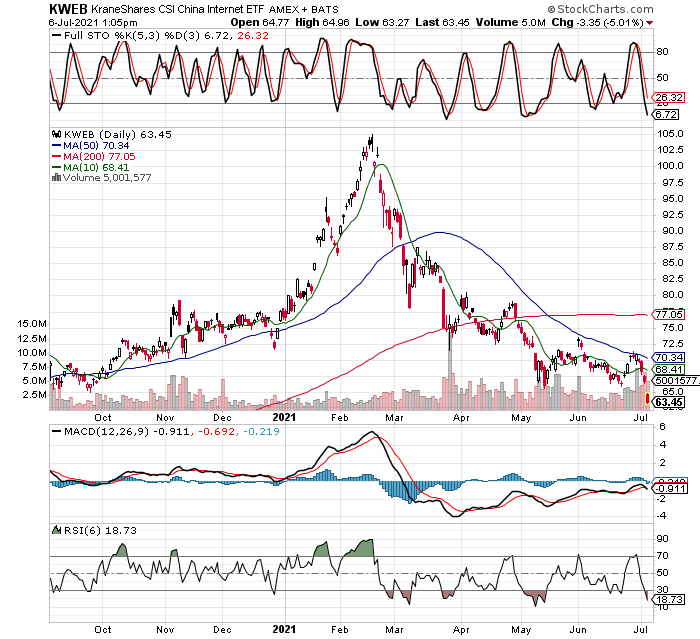
Task: Click the RSI(6) 18.73 label text
Action: coord(100,530)
